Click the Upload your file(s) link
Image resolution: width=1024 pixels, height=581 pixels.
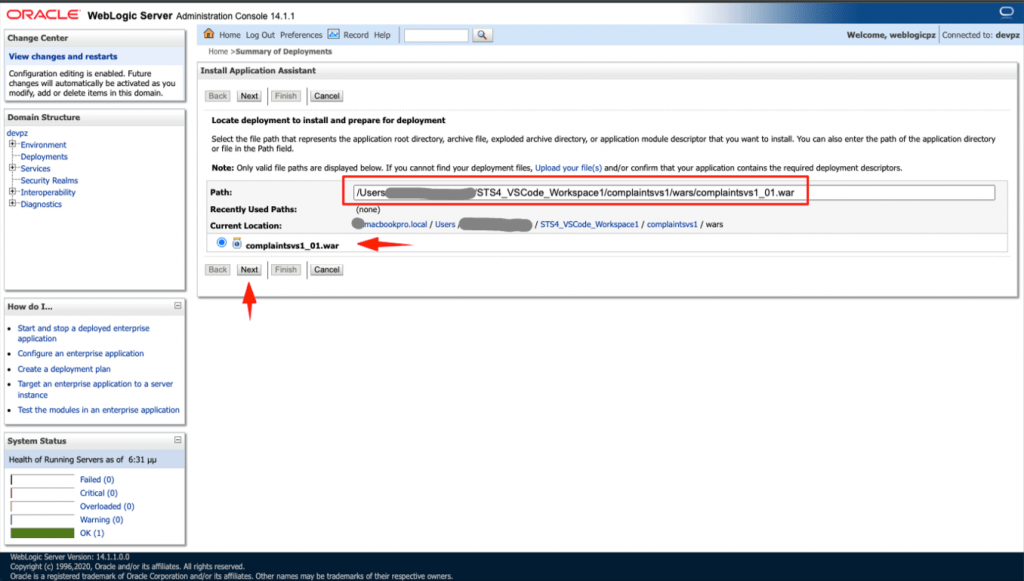click(x=568, y=168)
